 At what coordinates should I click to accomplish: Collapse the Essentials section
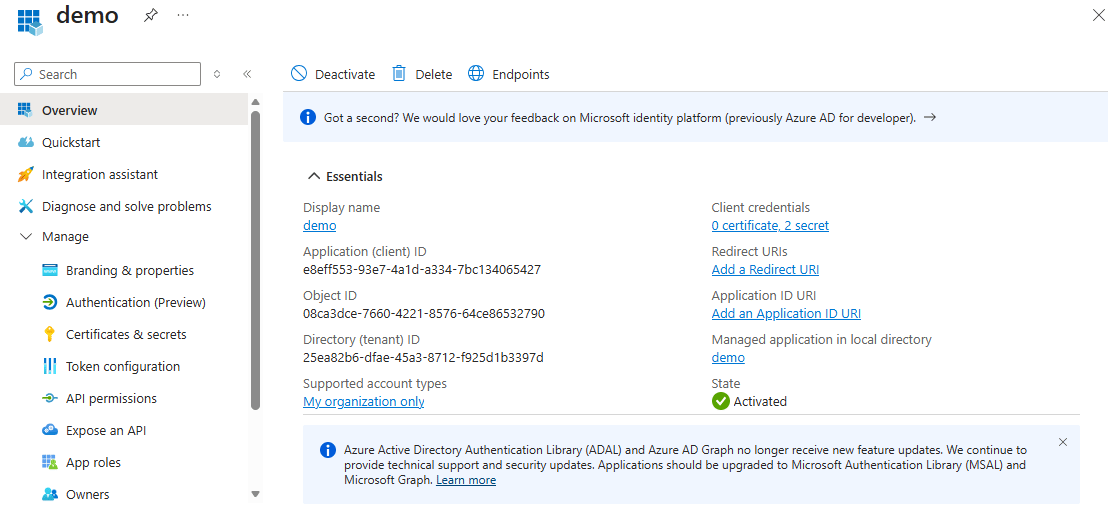coord(314,177)
